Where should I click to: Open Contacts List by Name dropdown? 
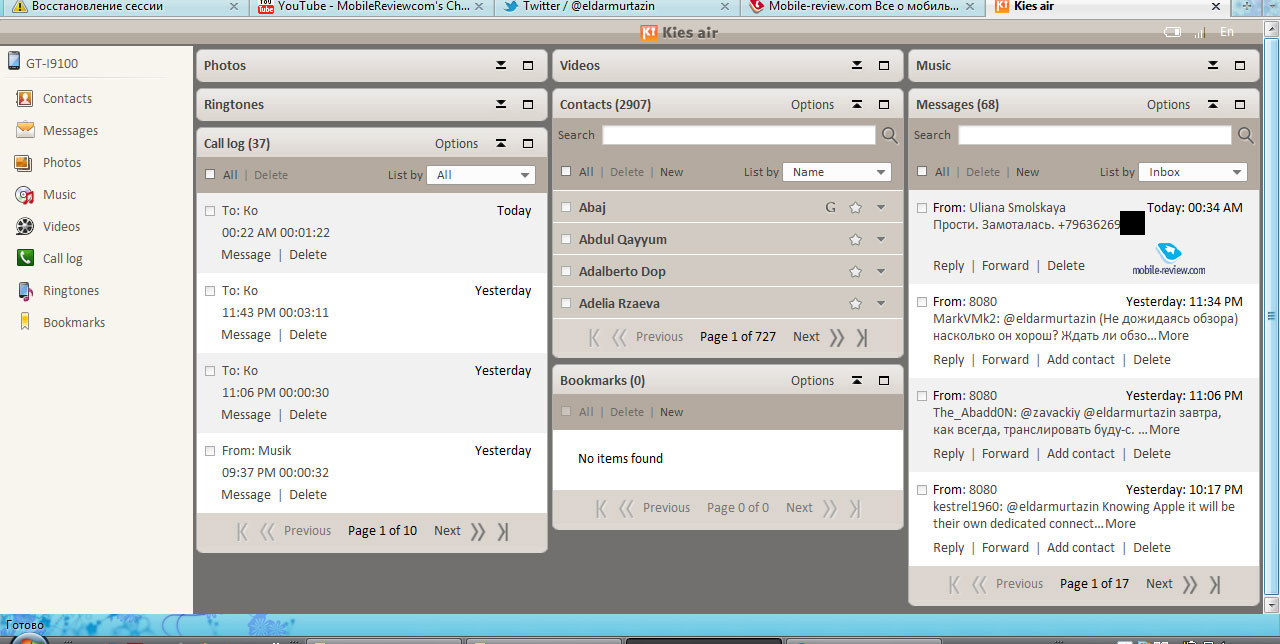[837, 172]
